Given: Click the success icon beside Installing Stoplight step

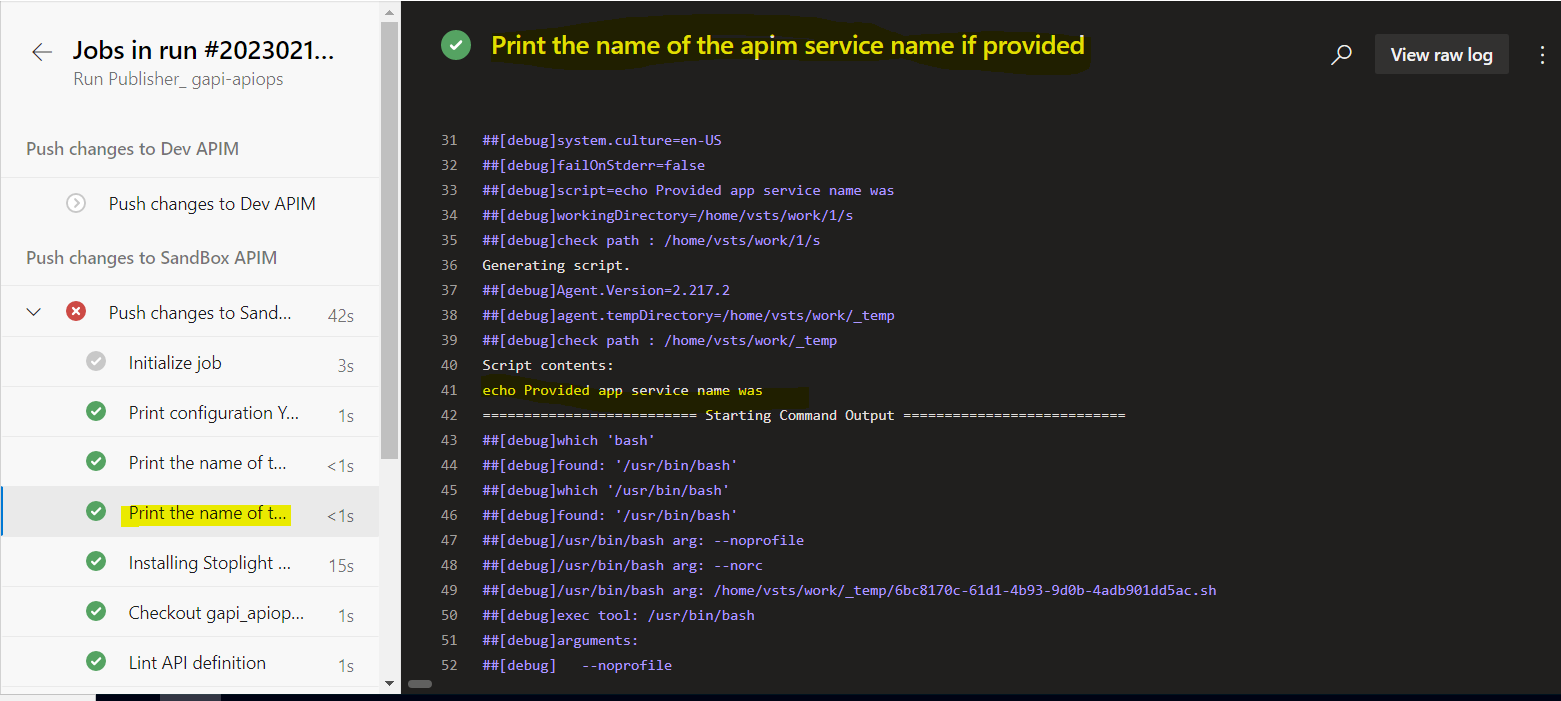Looking at the screenshot, I should (96, 562).
